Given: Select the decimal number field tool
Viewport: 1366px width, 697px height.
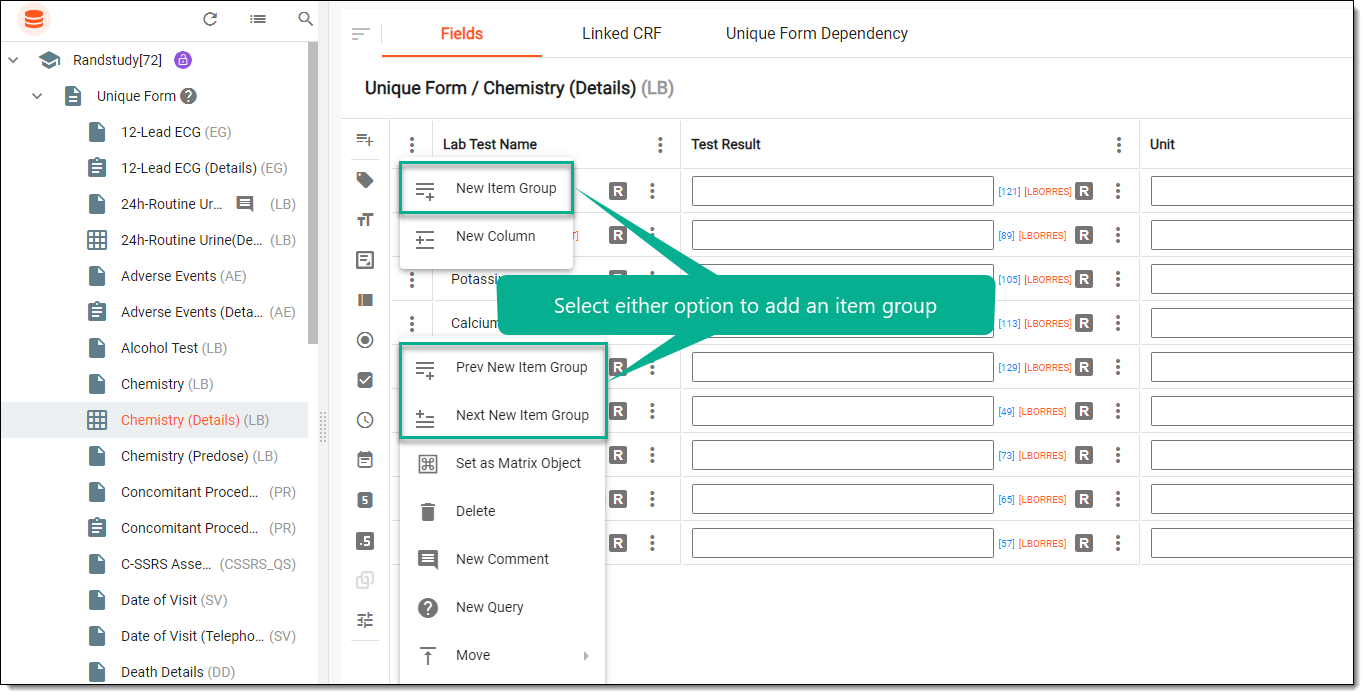Looking at the screenshot, I should (x=365, y=541).
